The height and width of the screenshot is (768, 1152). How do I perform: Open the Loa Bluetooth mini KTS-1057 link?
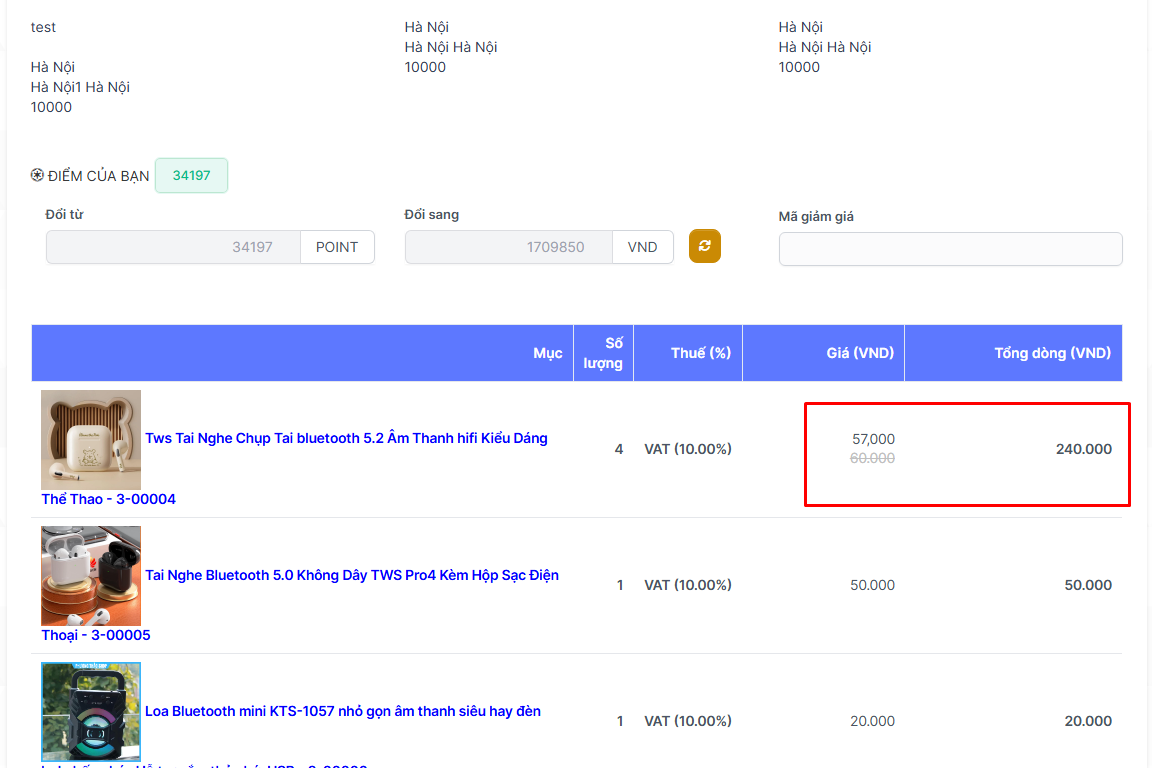pyautogui.click(x=342, y=711)
